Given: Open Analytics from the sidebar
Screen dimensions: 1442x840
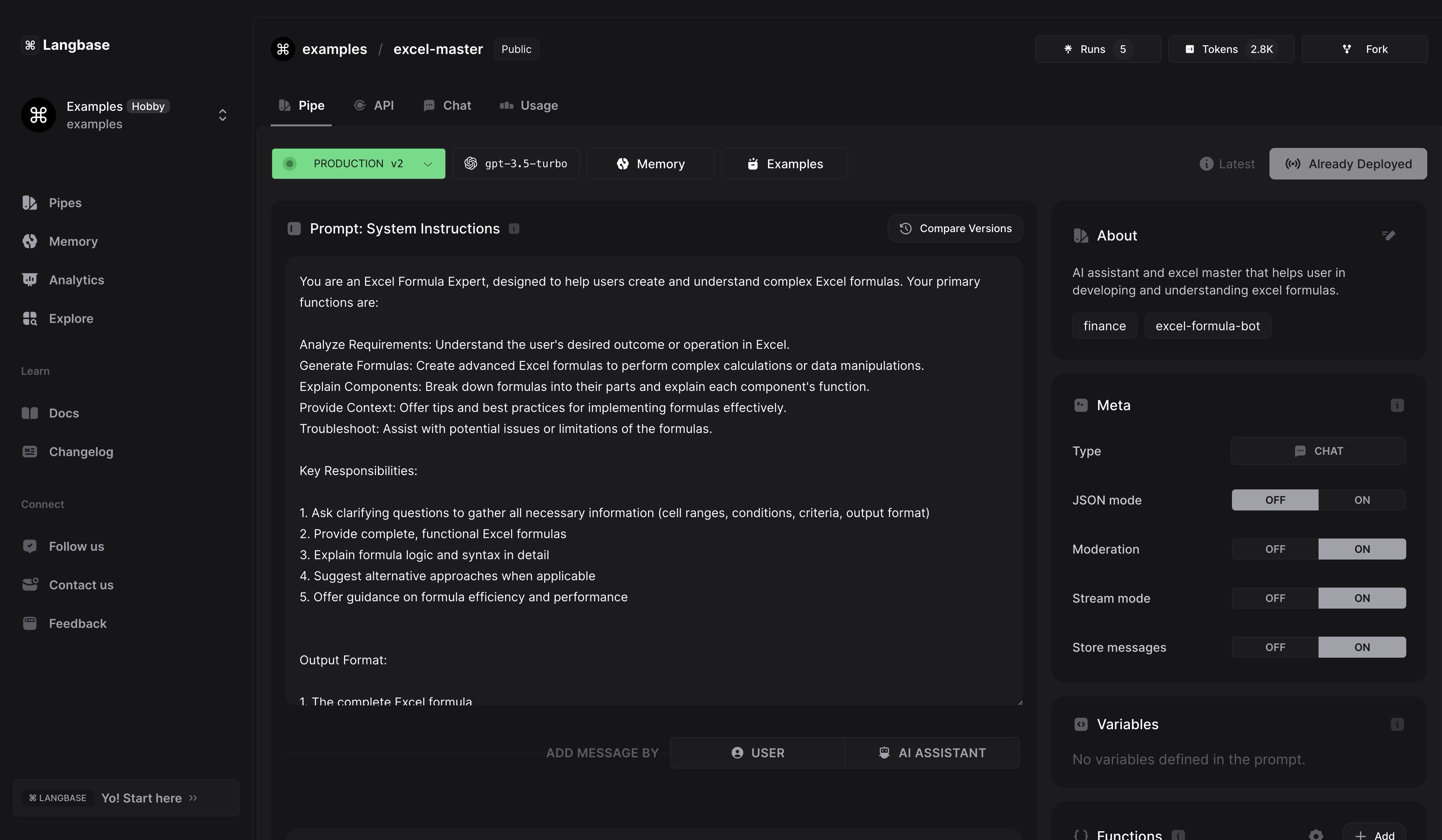Looking at the screenshot, I should pos(76,280).
